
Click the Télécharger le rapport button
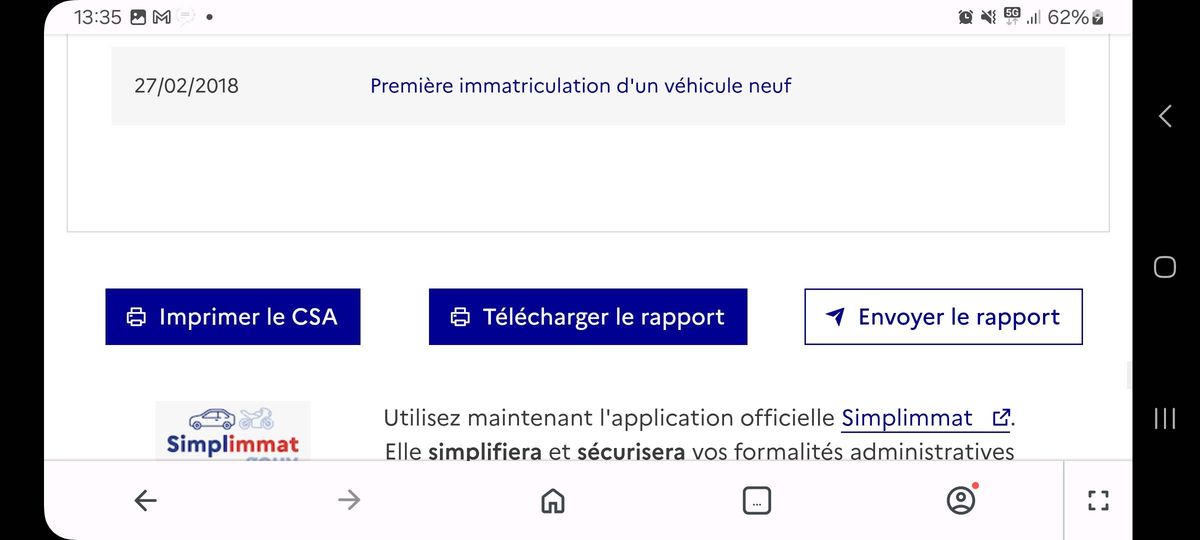click(x=588, y=317)
